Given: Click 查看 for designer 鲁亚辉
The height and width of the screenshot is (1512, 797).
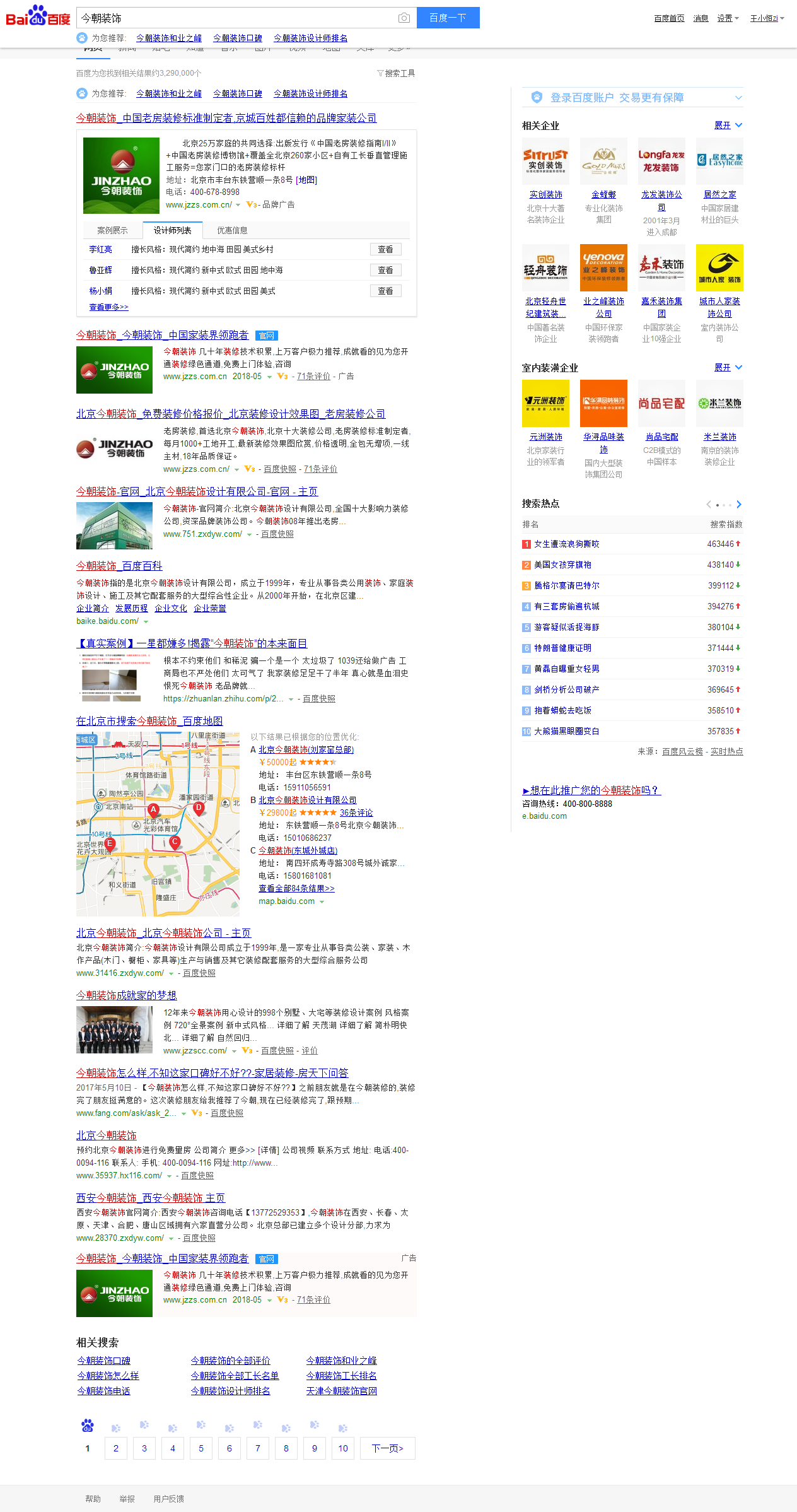Looking at the screenshot, I should click(x=385, y=270).
